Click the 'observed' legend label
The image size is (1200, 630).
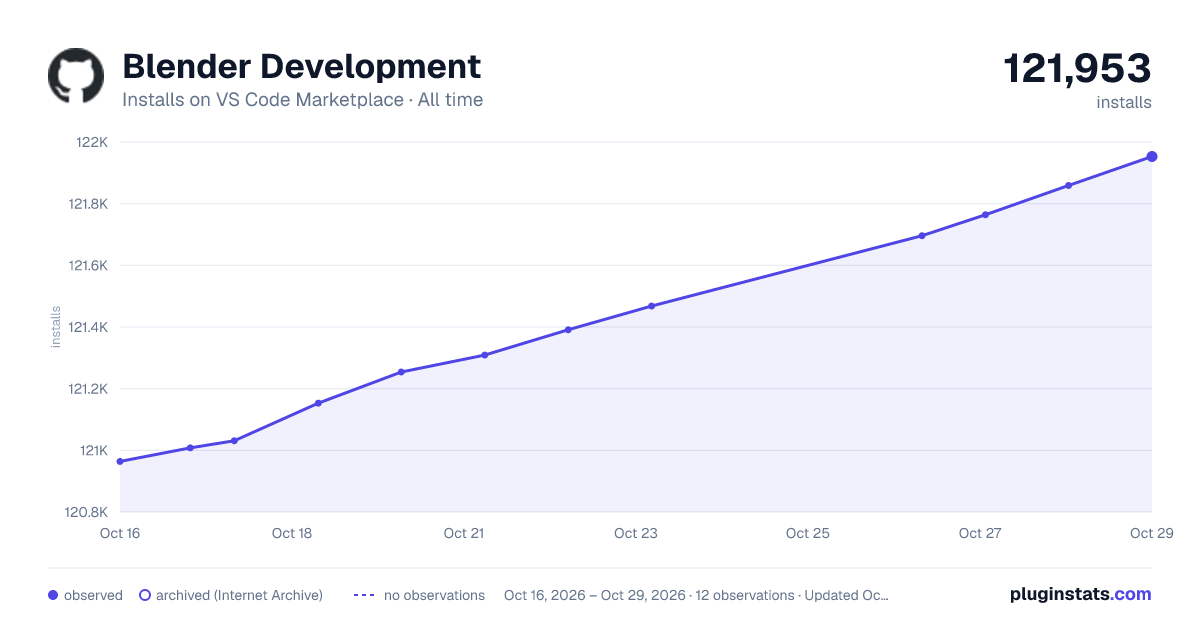click(93, 595)
